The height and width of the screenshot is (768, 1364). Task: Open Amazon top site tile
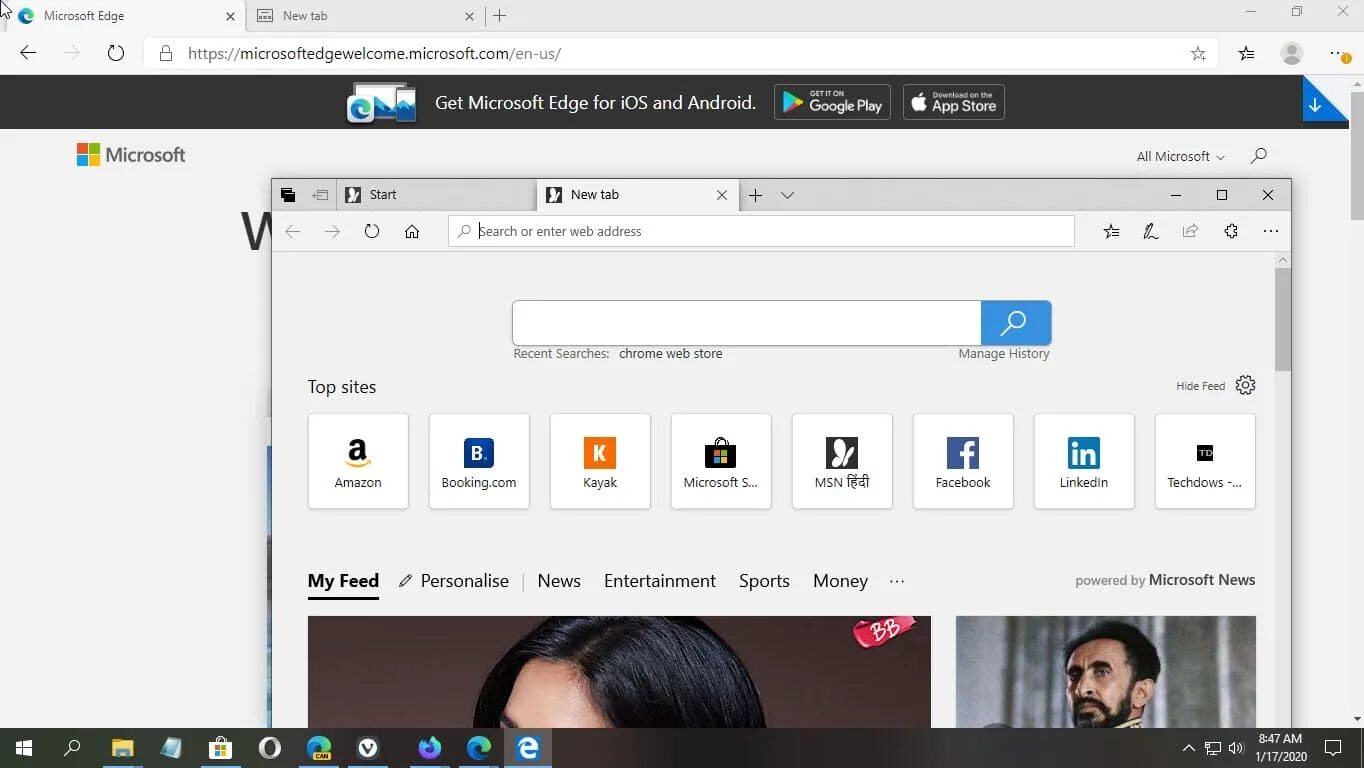click(x=358, y=461)
